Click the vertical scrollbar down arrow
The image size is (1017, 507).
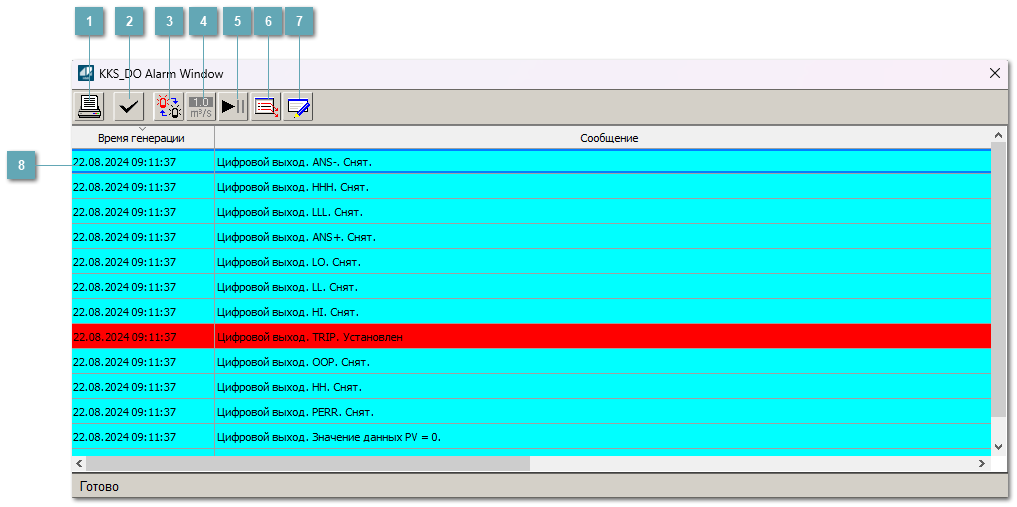click(998, 446)
